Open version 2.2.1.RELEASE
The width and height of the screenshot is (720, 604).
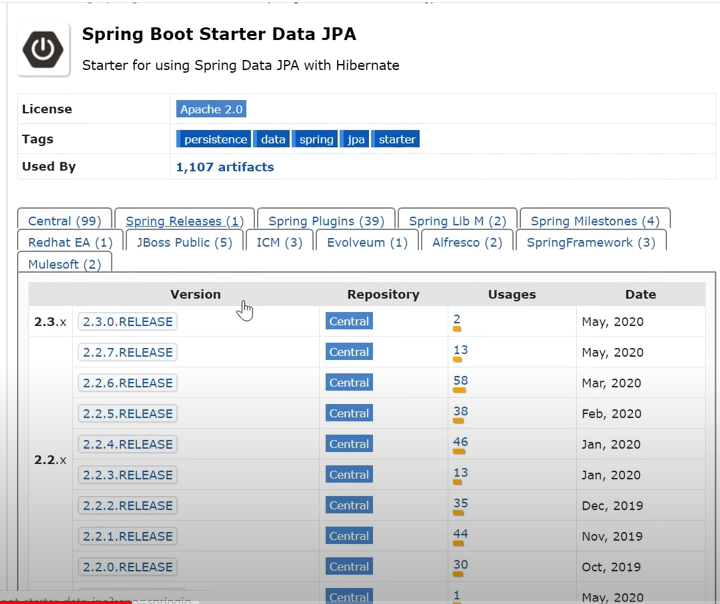pyautogui.click(x=128, y=536)
